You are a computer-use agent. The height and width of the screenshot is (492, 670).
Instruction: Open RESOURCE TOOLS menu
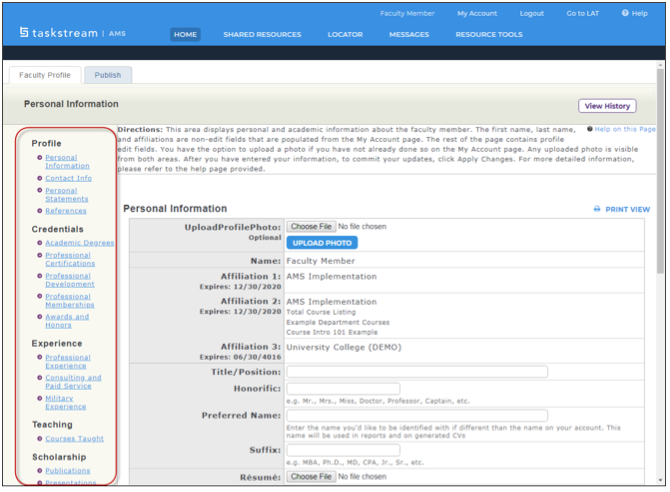[x=489, y=35]
